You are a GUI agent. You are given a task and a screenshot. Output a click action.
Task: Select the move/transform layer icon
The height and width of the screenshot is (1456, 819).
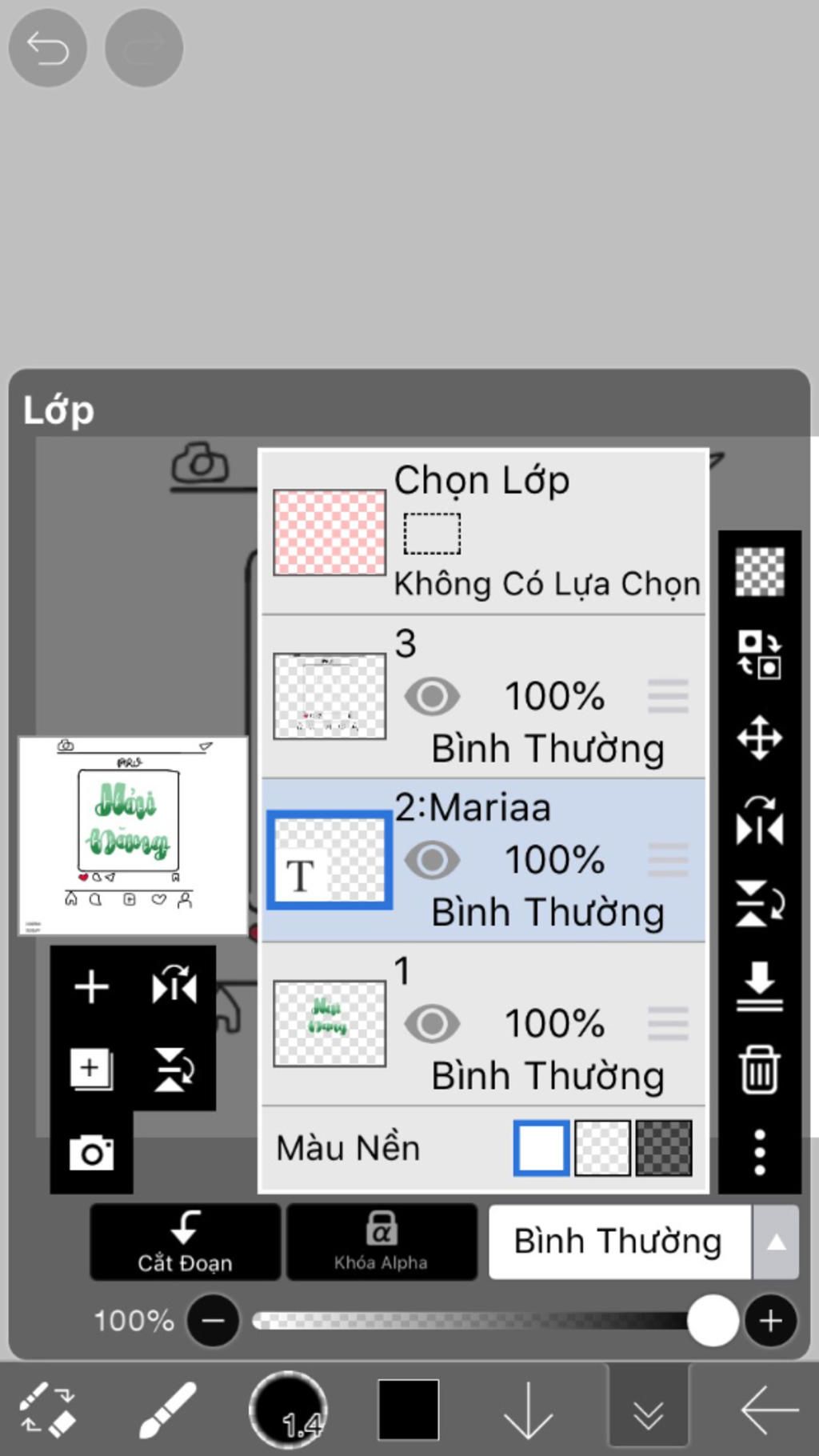tap(759, 737)
